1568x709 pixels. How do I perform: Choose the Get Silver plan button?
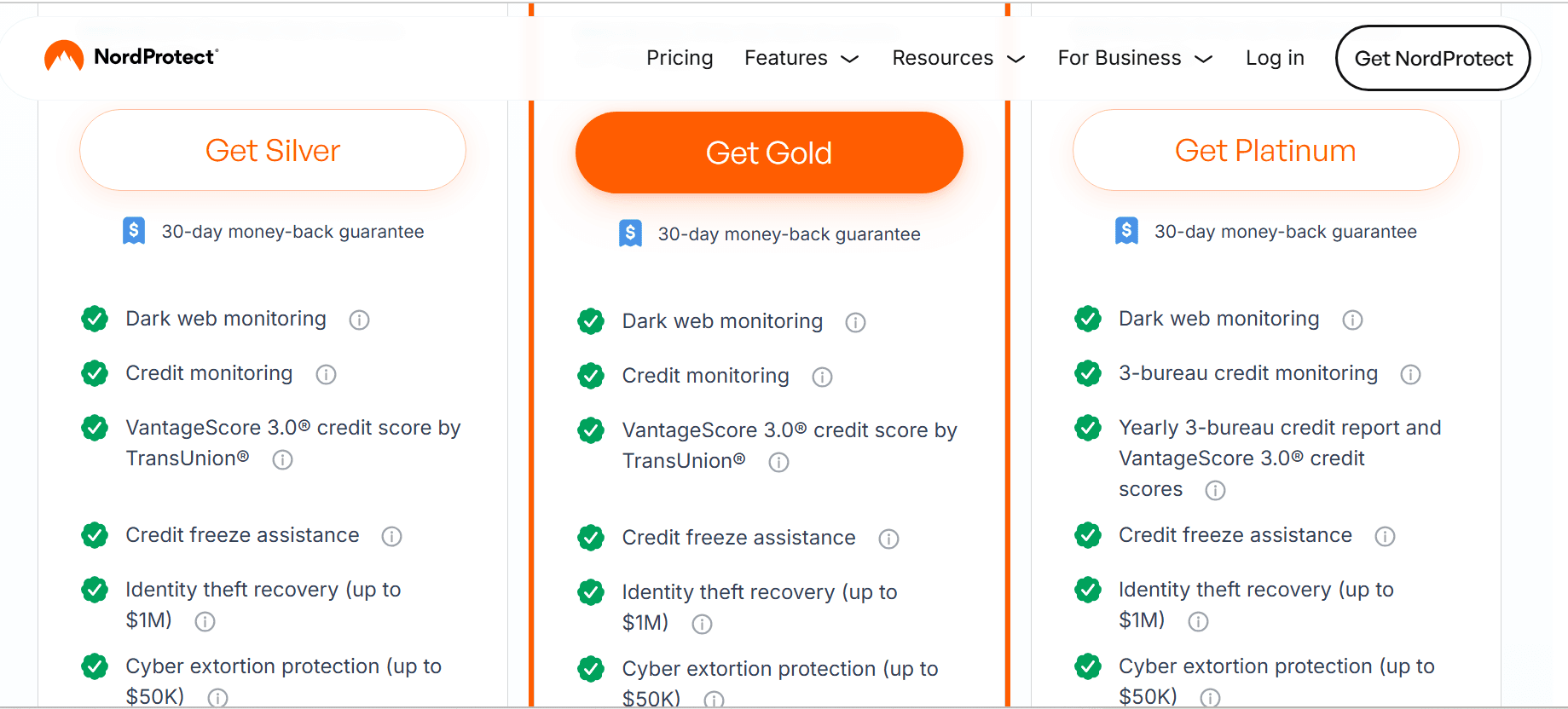273,151
